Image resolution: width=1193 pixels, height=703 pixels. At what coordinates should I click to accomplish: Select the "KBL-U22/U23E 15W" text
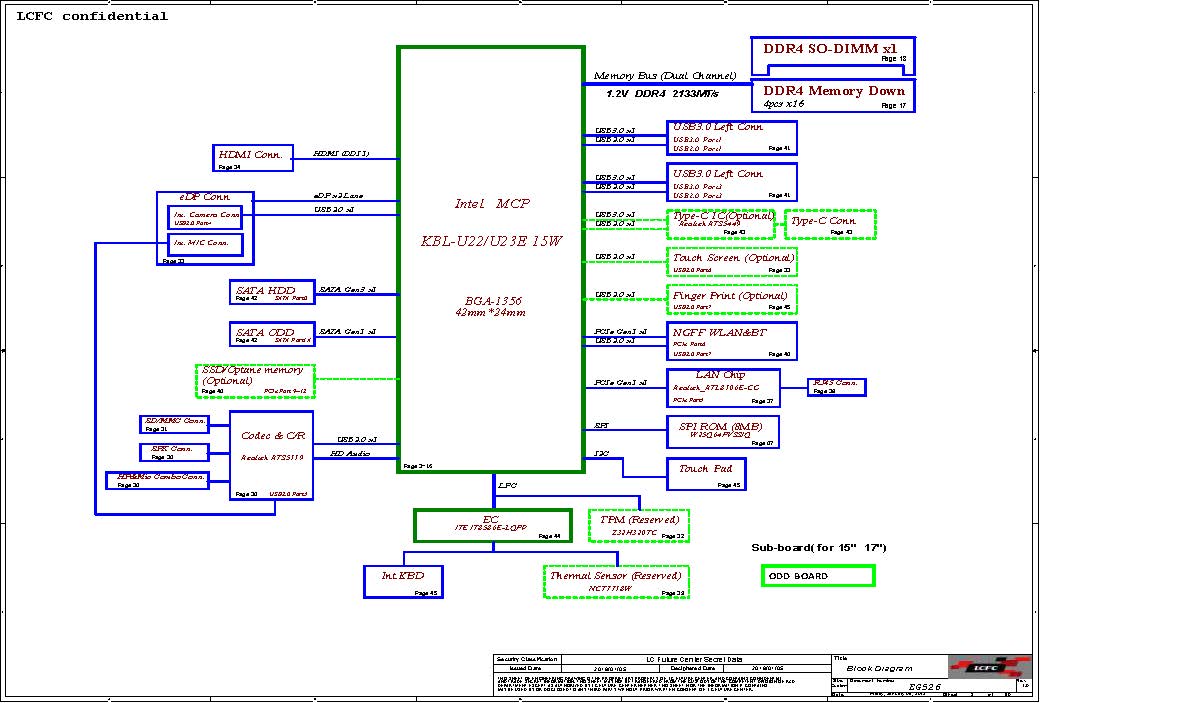point(491,240)
